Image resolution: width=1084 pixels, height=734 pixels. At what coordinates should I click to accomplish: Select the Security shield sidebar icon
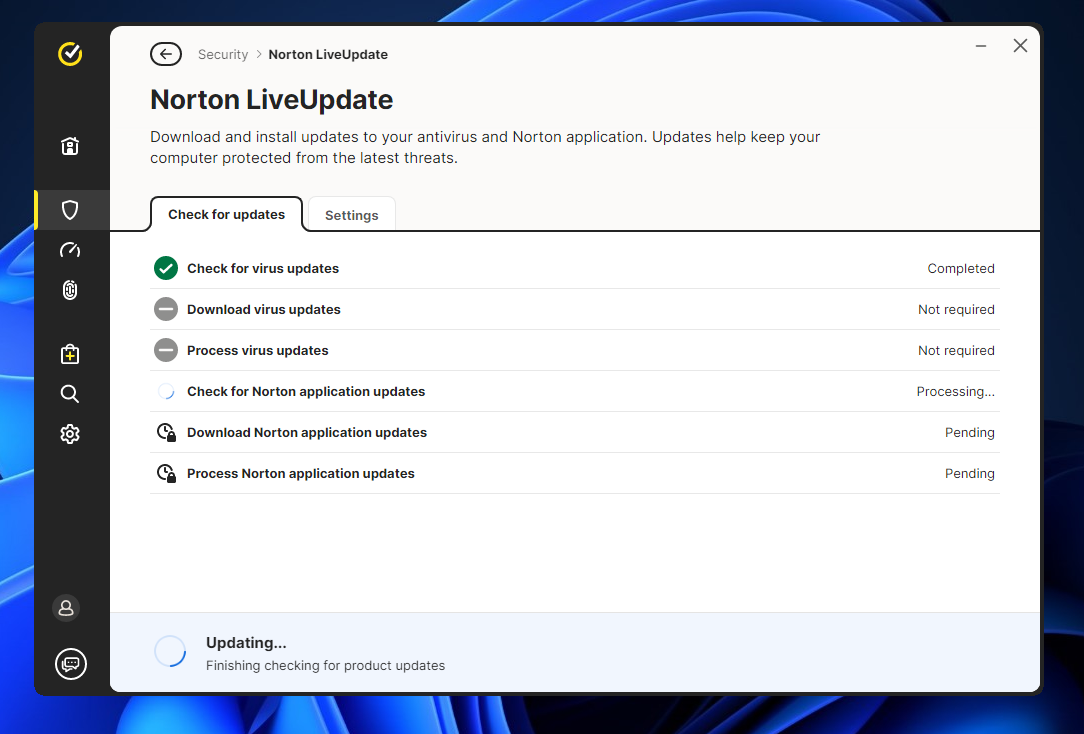(70, 209)
